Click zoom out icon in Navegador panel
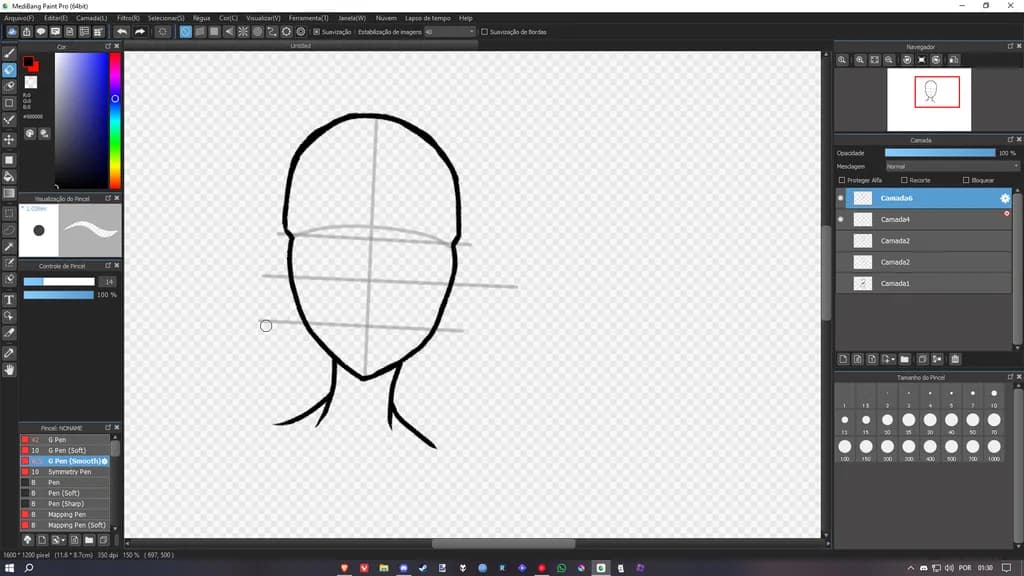 click(x=889, y=59)
